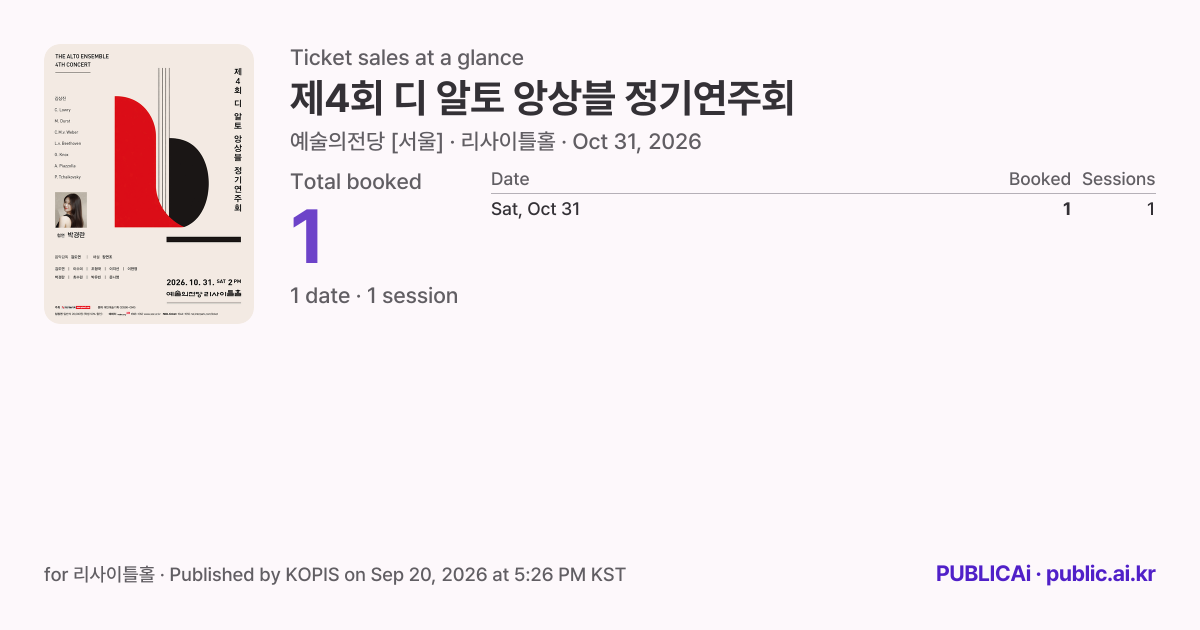Open the concert poster thumbnail
1200x630 pixels.
pos(149,184)
